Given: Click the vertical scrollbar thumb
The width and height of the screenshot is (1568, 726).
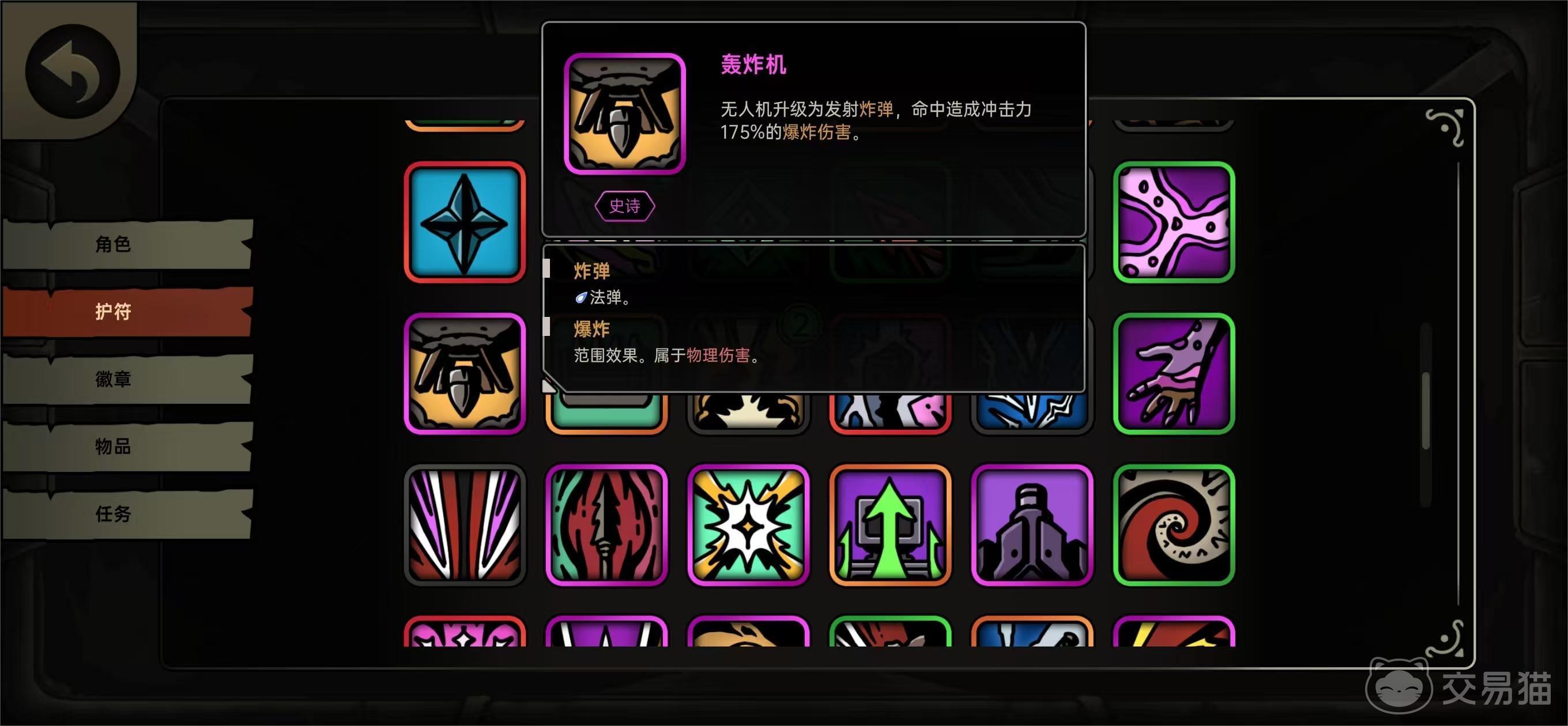Looking at the screenshot, I should tap(1426, 411).
